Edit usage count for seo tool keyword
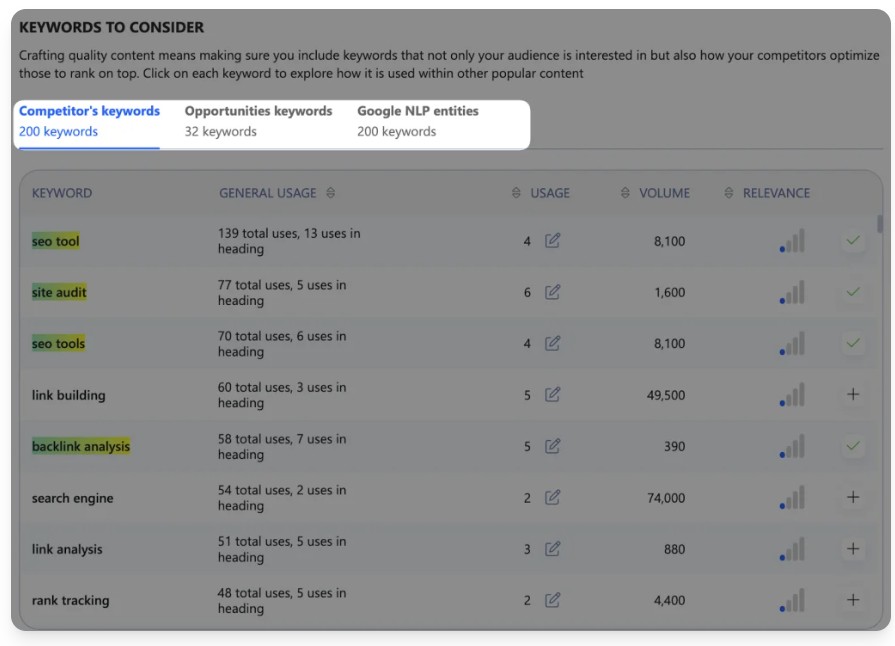Screen dimensions: 895x646 [x=552, y=241]
